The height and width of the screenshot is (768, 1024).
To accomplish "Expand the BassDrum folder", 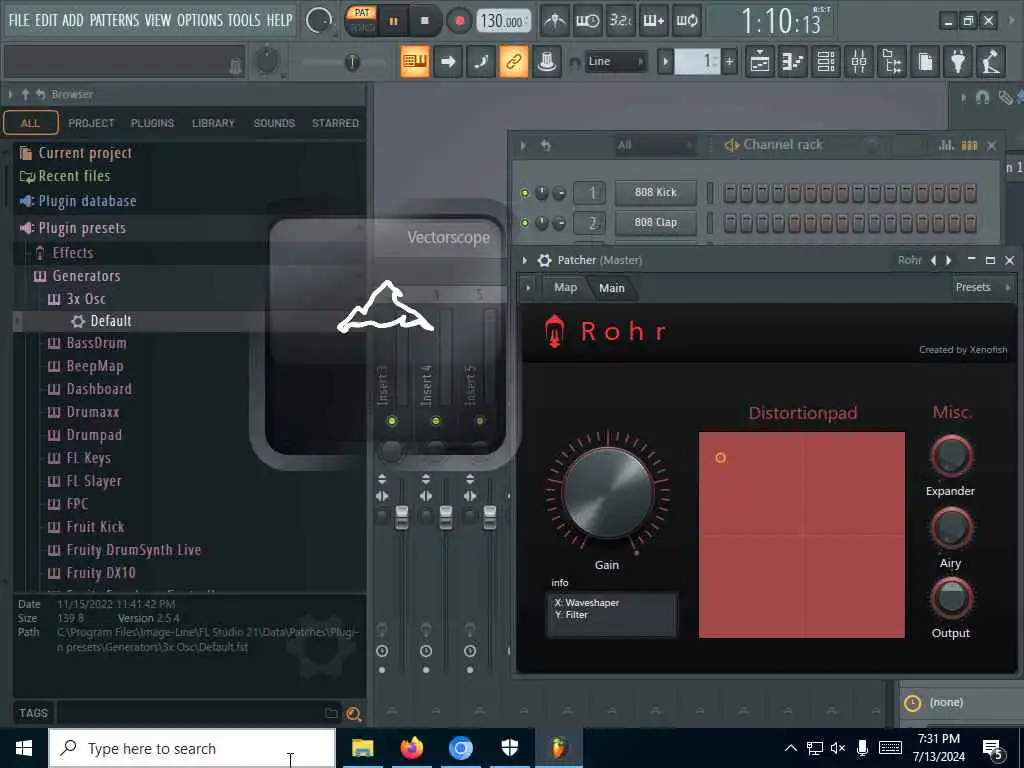I will pyautogui.click(x=95, y=344).
